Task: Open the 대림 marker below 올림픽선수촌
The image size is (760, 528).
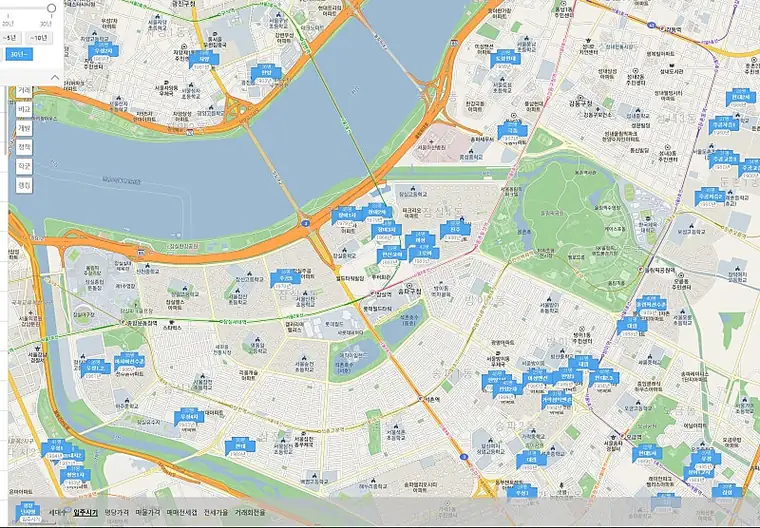Action: tap(632, 326)
